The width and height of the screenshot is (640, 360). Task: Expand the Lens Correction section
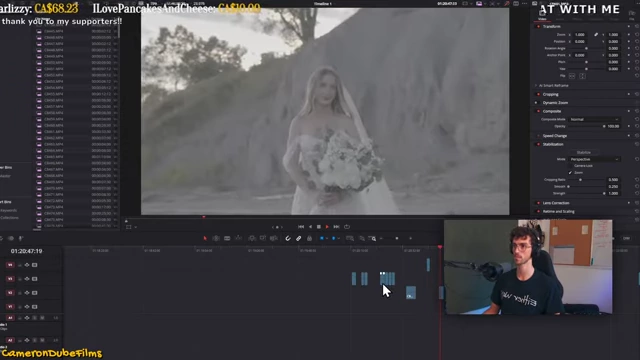(x=556, y=203)
